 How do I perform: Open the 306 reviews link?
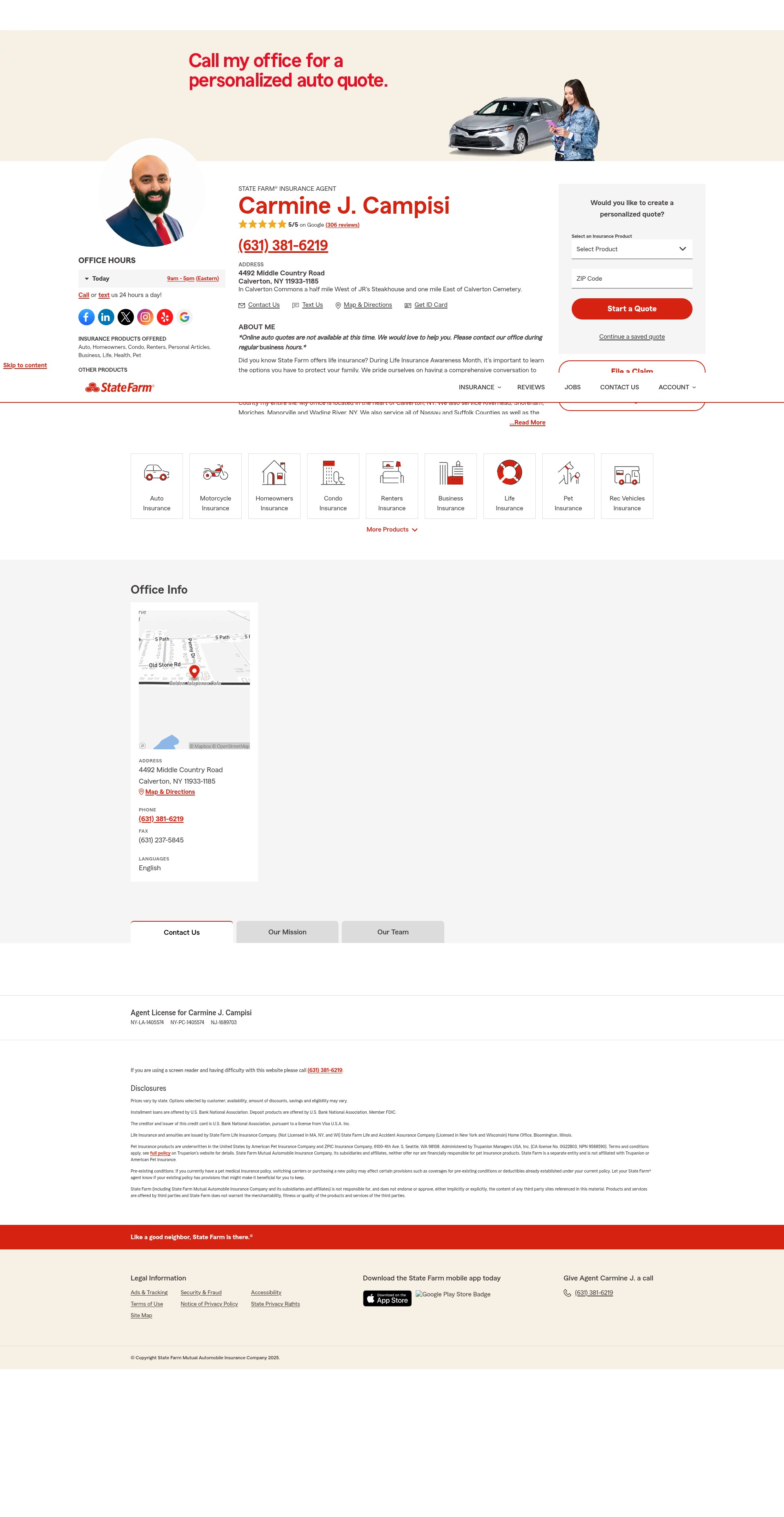(x=342, y=225)
